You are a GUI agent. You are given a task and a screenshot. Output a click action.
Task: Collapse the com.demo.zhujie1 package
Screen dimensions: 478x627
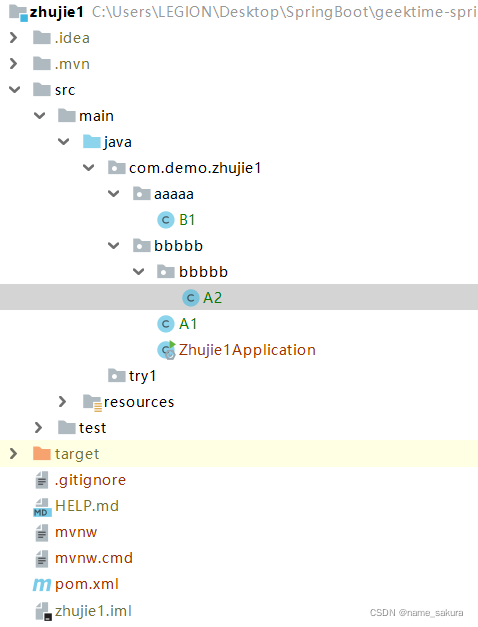coord(88,168)
